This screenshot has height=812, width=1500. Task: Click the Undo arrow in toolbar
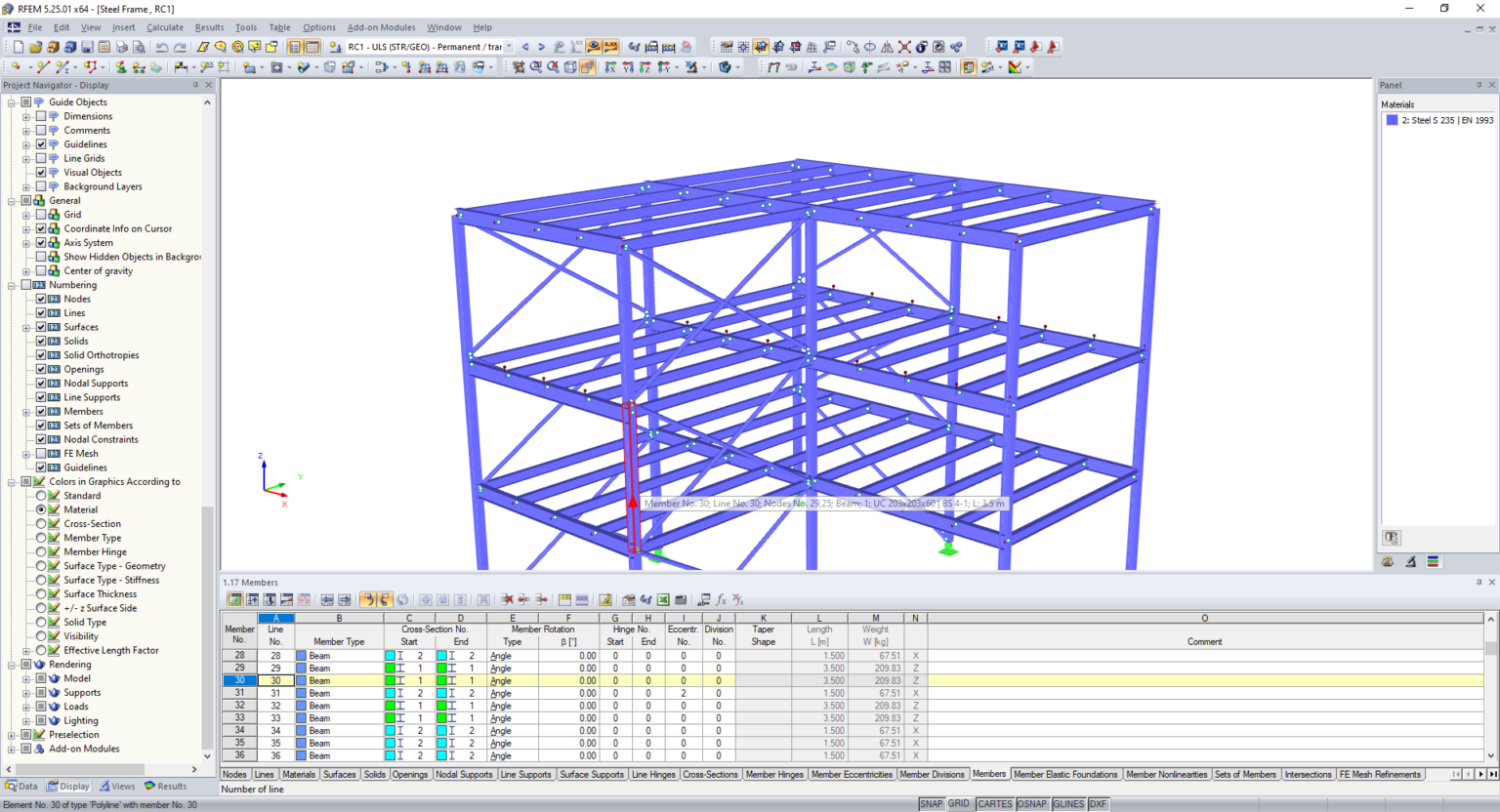point(162,47)
